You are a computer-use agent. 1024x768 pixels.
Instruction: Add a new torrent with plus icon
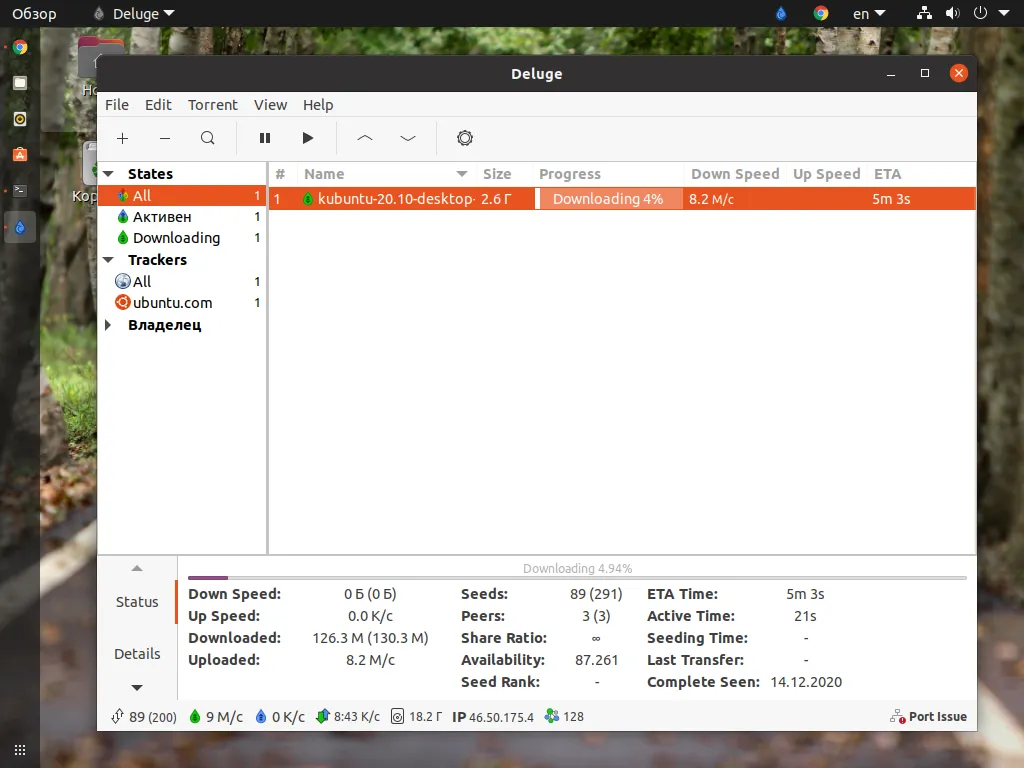122,138
